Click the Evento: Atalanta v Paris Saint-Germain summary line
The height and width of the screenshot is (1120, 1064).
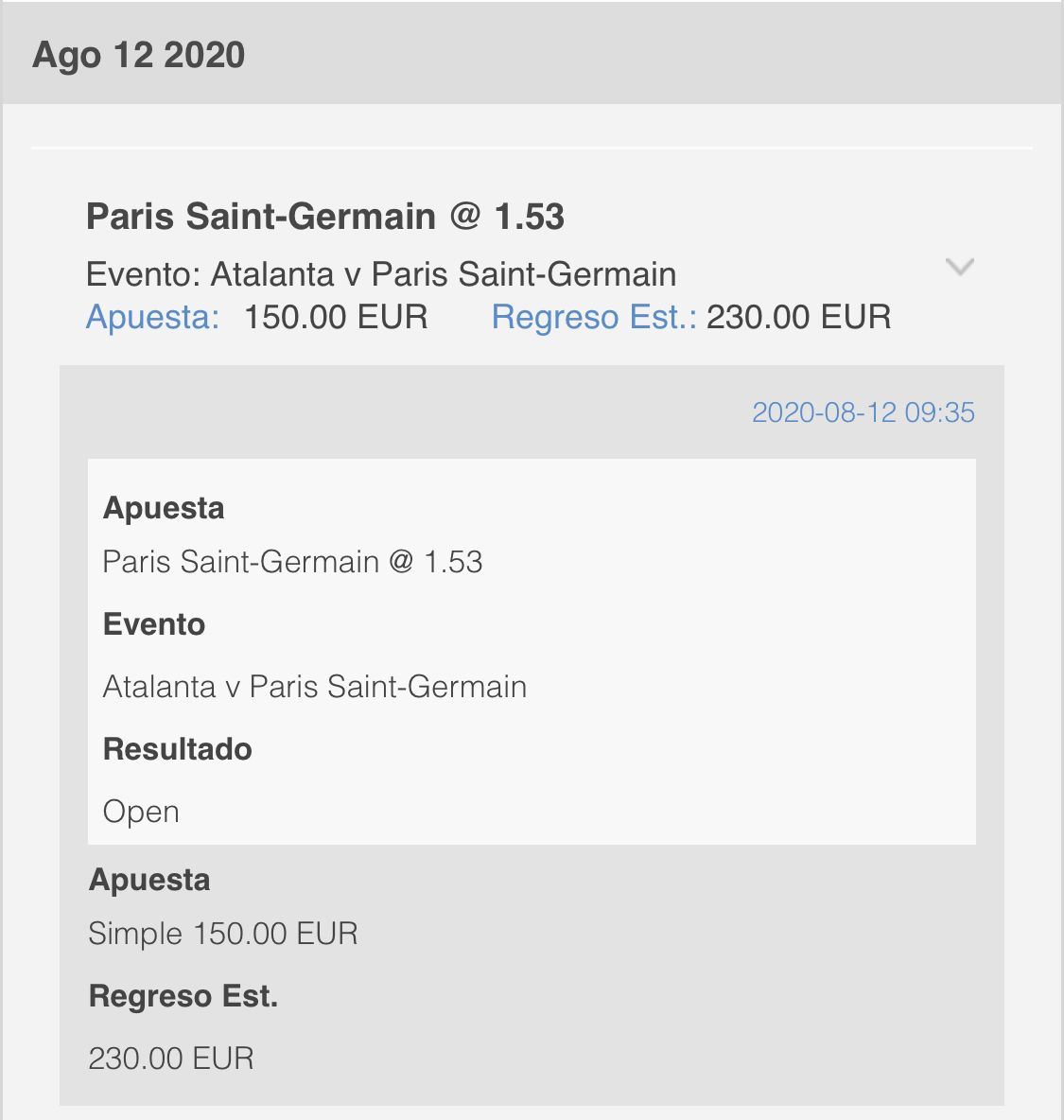381,274
